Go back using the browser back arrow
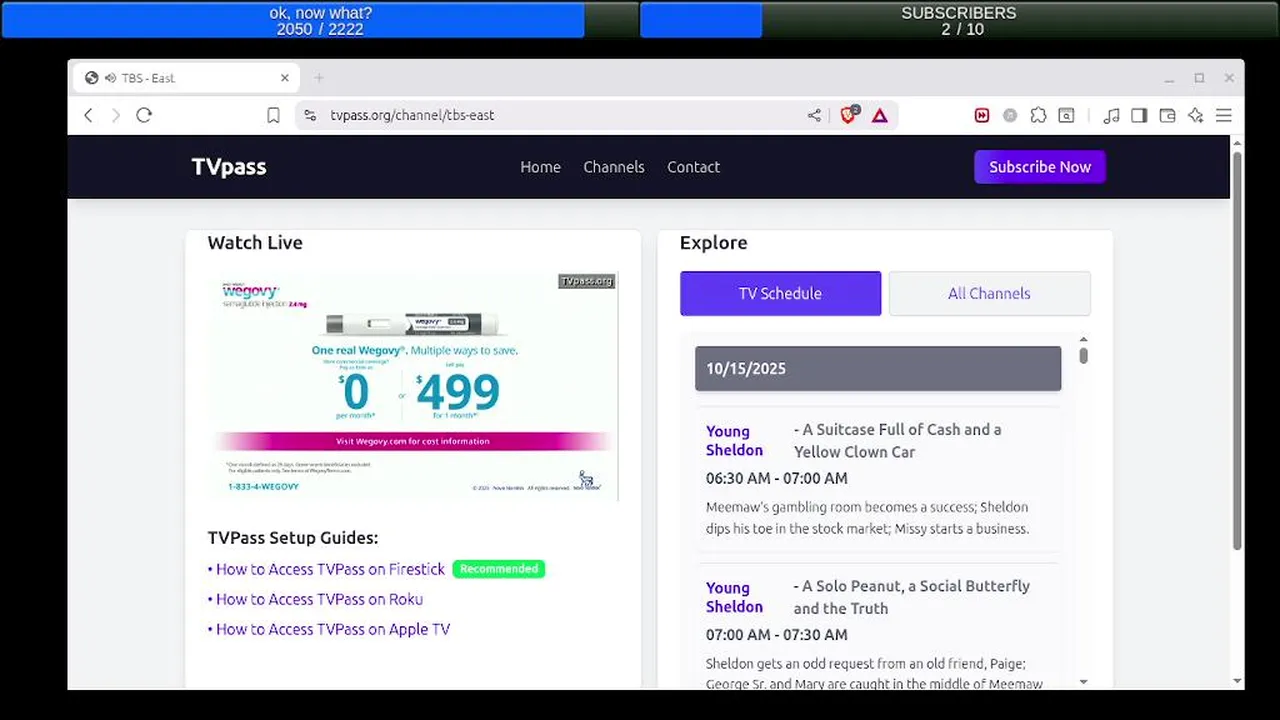Viewport: 1280px width, 720px height. (88, 115)
